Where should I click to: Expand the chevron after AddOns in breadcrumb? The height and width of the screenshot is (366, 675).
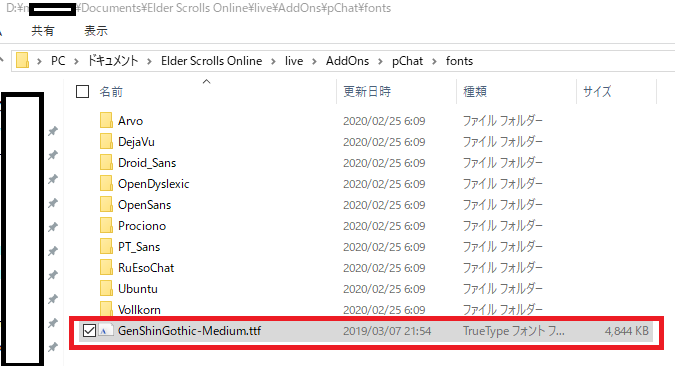(380, 61)
